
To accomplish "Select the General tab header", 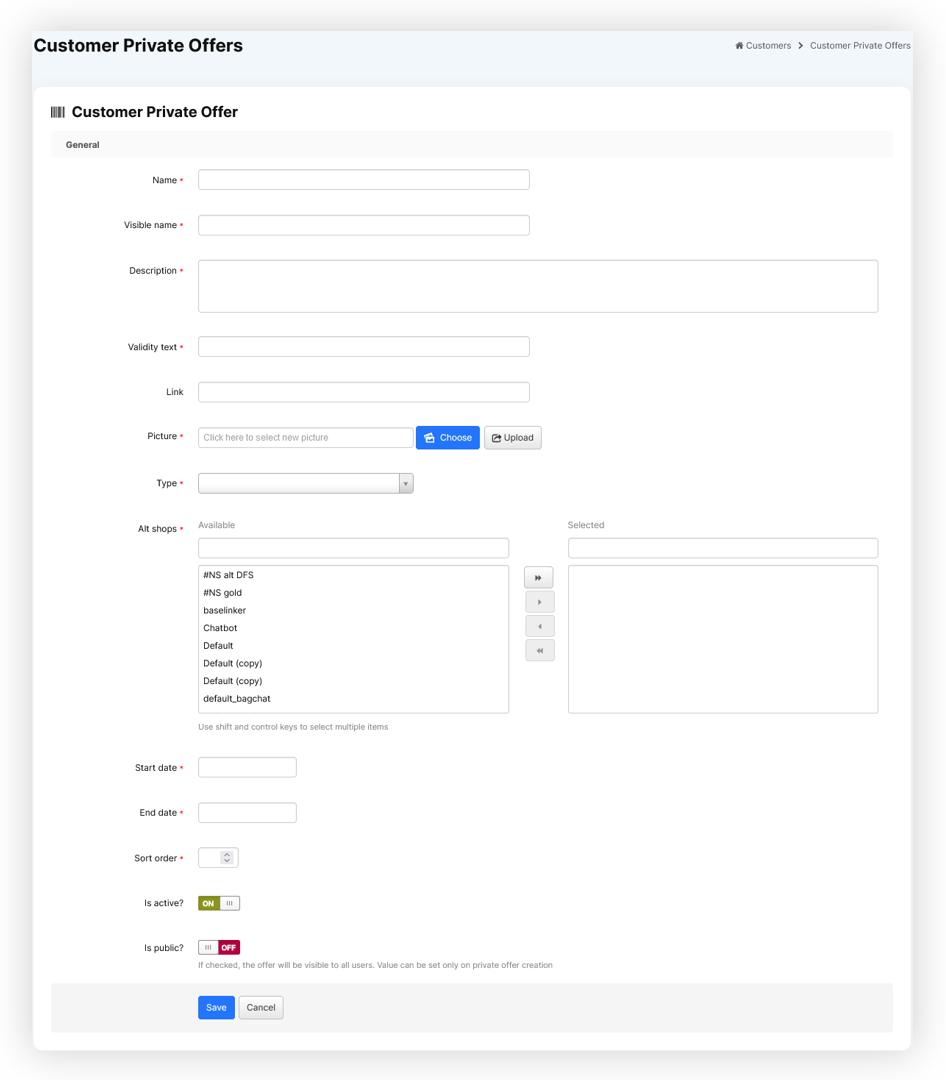I will tap(82, 145).
